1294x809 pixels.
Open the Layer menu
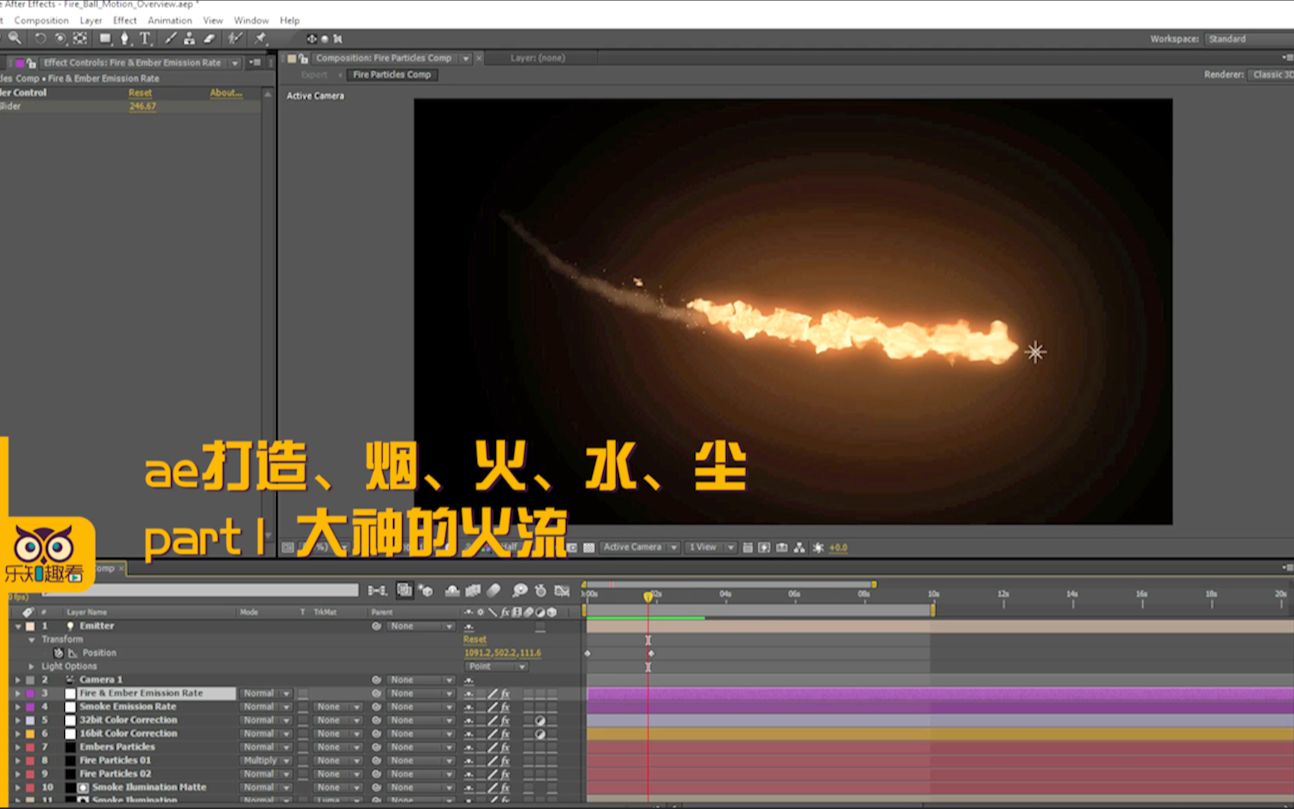pos(91,20)
